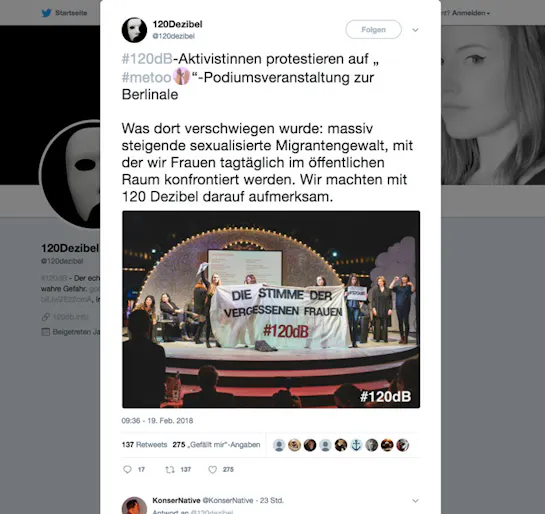Open the 120Dezibel mask profile avatar

[134, 30]
